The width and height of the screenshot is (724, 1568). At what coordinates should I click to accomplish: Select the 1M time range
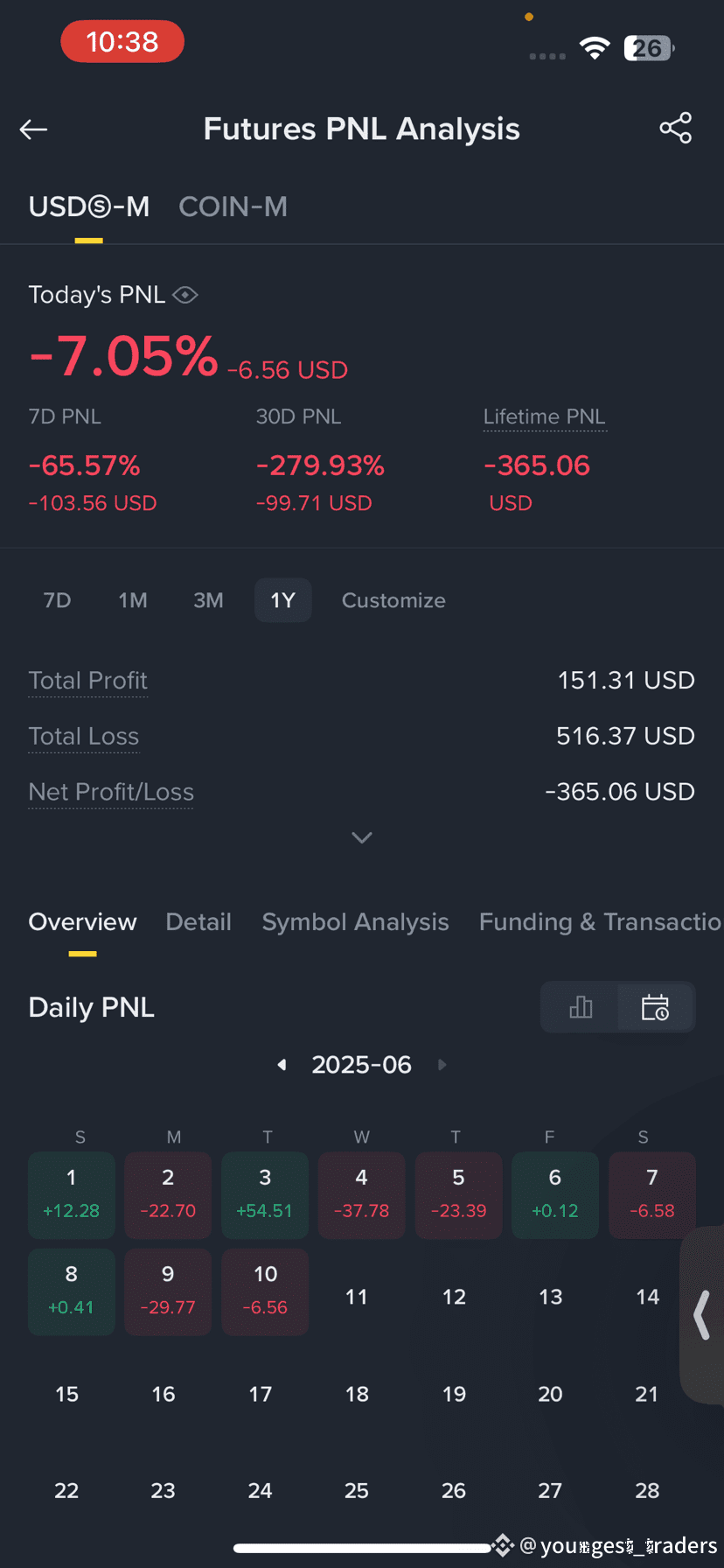coord(133,600)
